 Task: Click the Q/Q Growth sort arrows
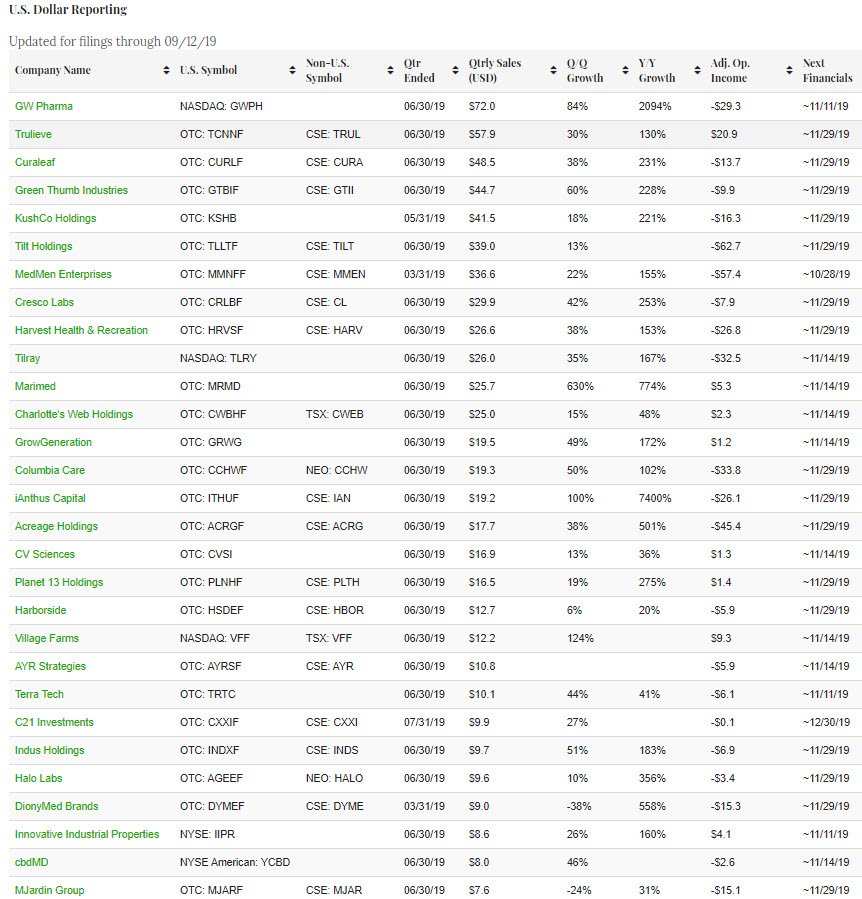pyautogui.click(x=625, y=71)
